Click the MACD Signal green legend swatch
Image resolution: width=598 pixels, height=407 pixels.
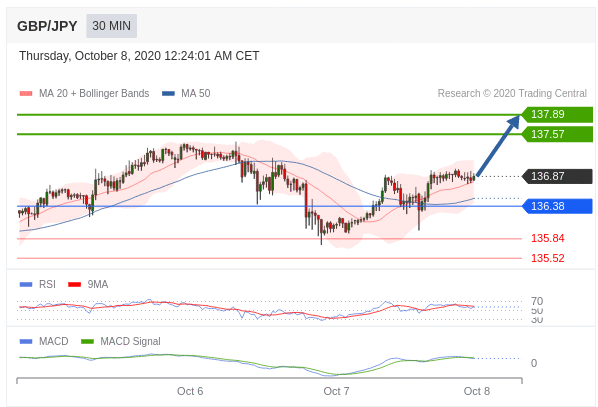click(x=87, y=341)
